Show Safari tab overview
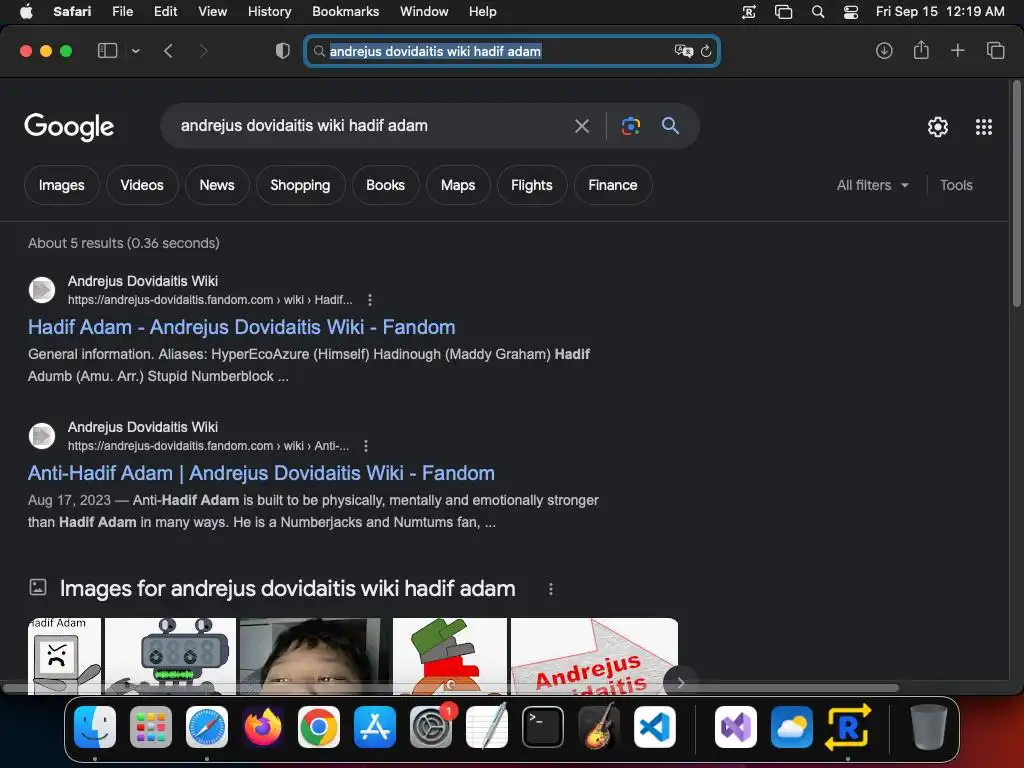The image size is (1024, 768). tap(995, 50)
